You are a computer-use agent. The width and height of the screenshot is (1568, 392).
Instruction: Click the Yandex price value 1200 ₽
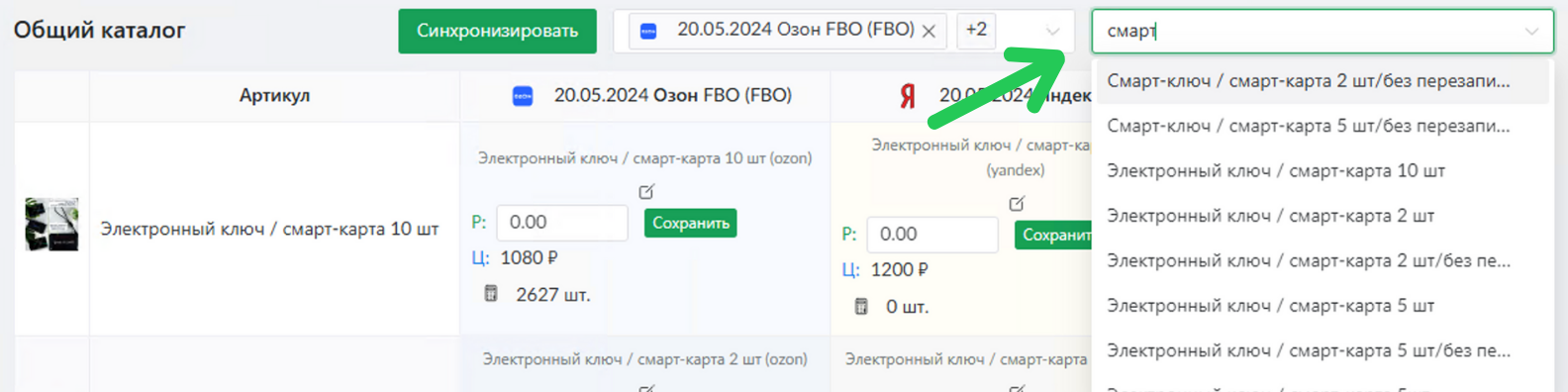coord(899,269)
